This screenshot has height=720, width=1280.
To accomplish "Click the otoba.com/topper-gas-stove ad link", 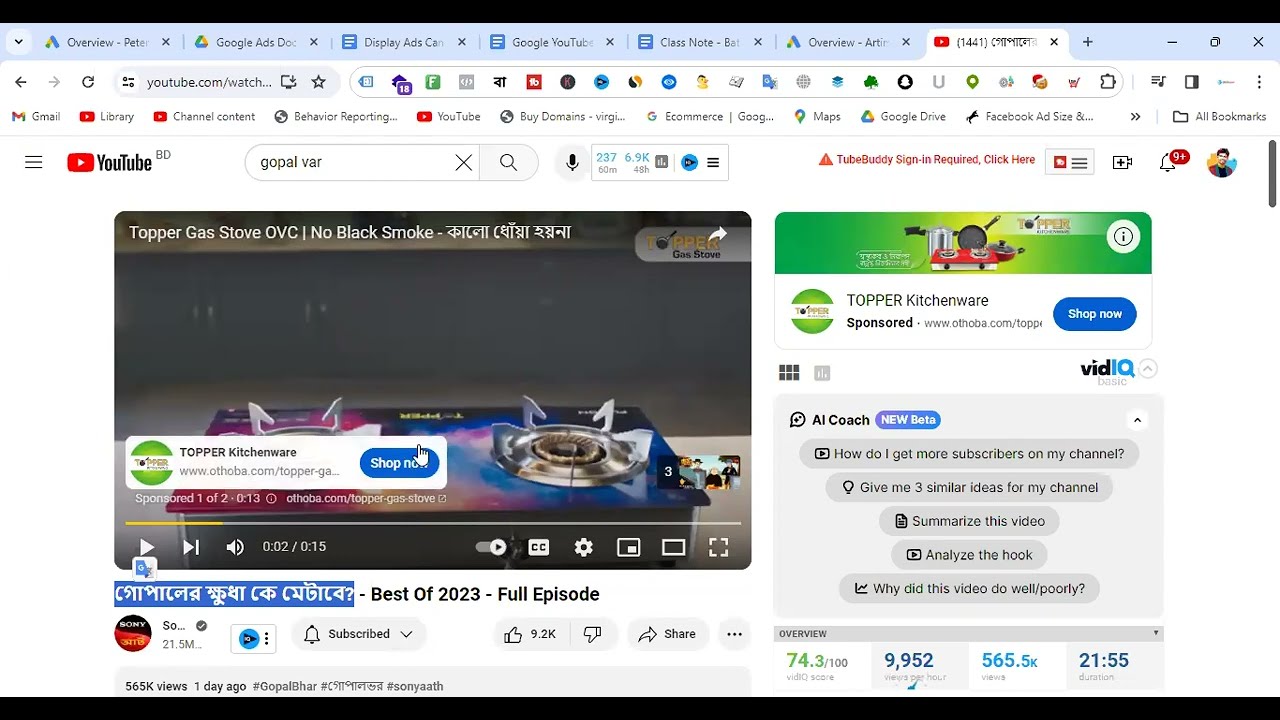I will 366,498.
